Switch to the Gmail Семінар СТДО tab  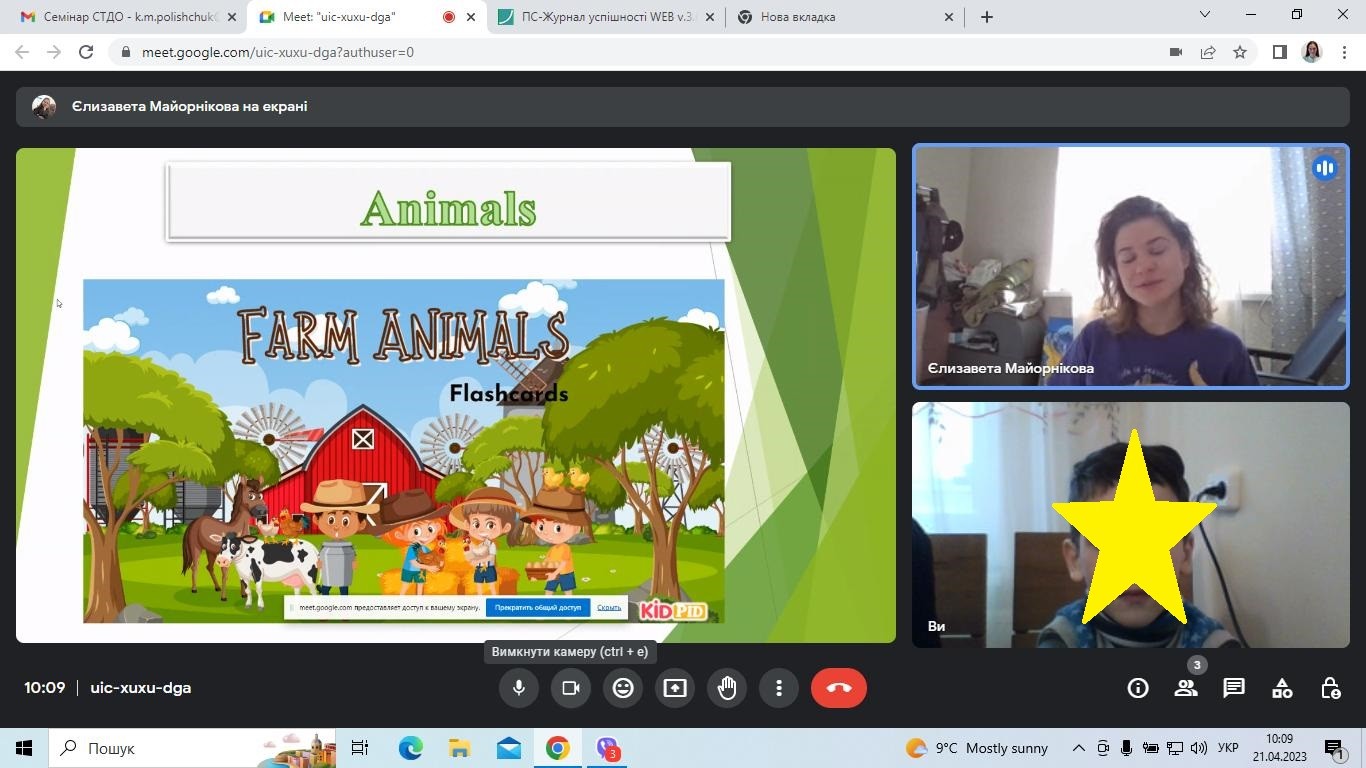click(x=128, y=17)
